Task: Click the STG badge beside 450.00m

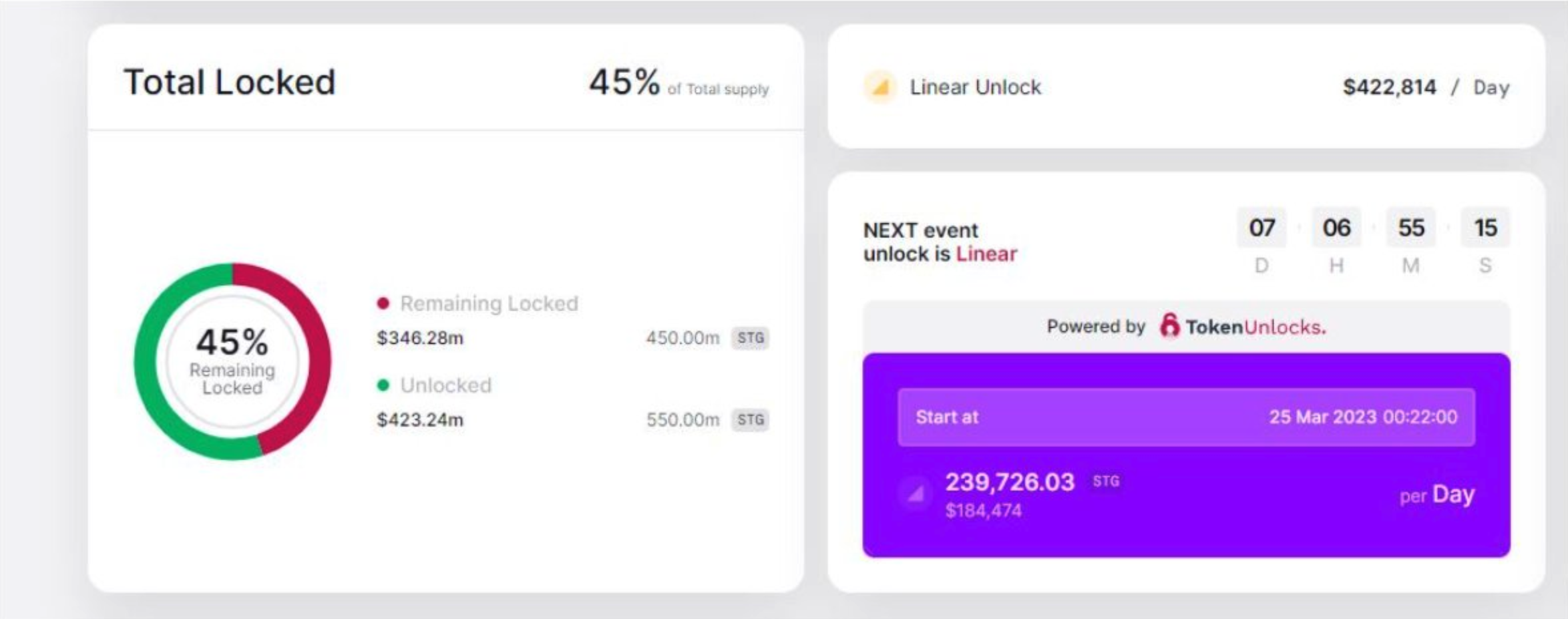Action: coord(750,338)
